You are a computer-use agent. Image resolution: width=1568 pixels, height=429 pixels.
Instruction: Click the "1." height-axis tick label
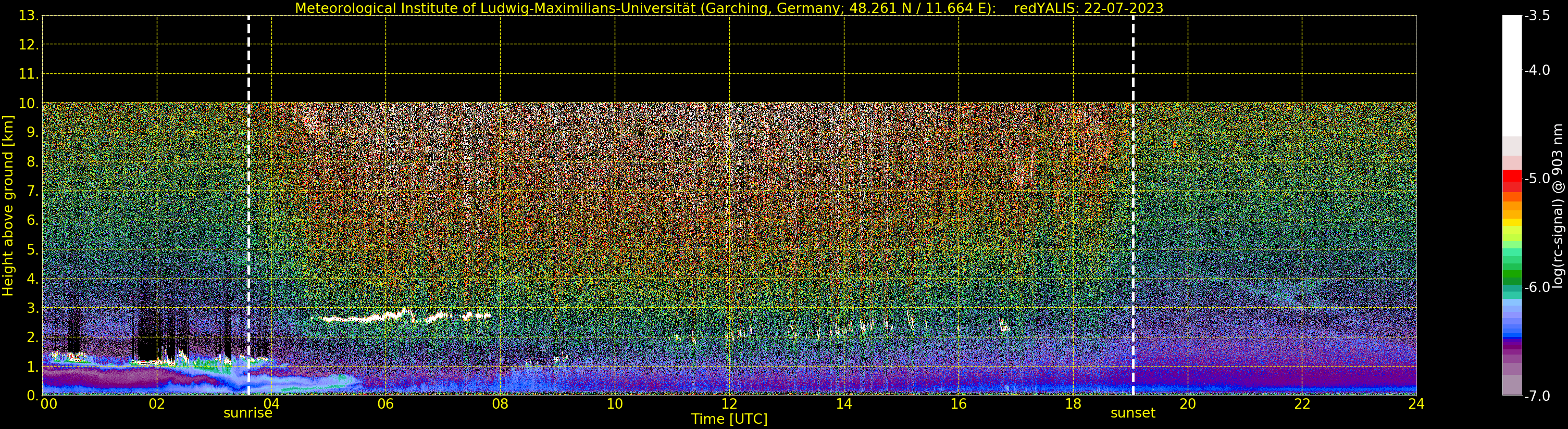tap(32, 367)
